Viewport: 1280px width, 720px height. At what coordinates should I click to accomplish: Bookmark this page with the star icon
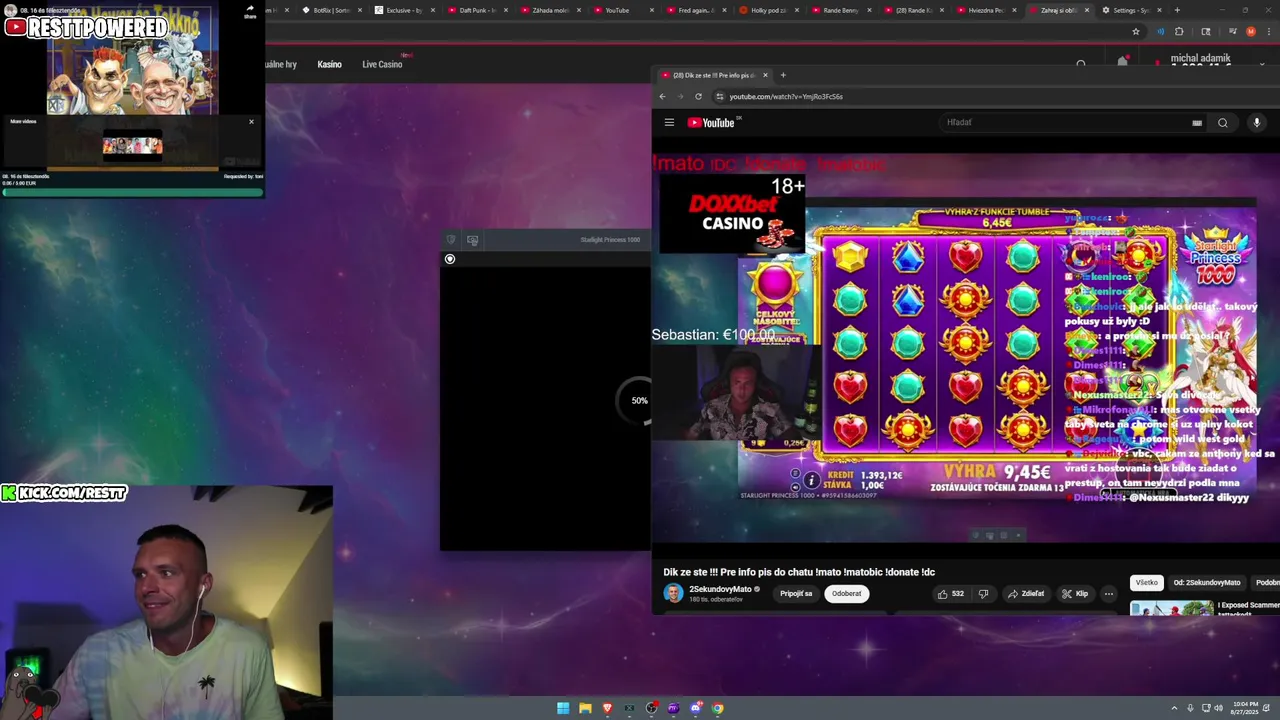(1136, 32)
